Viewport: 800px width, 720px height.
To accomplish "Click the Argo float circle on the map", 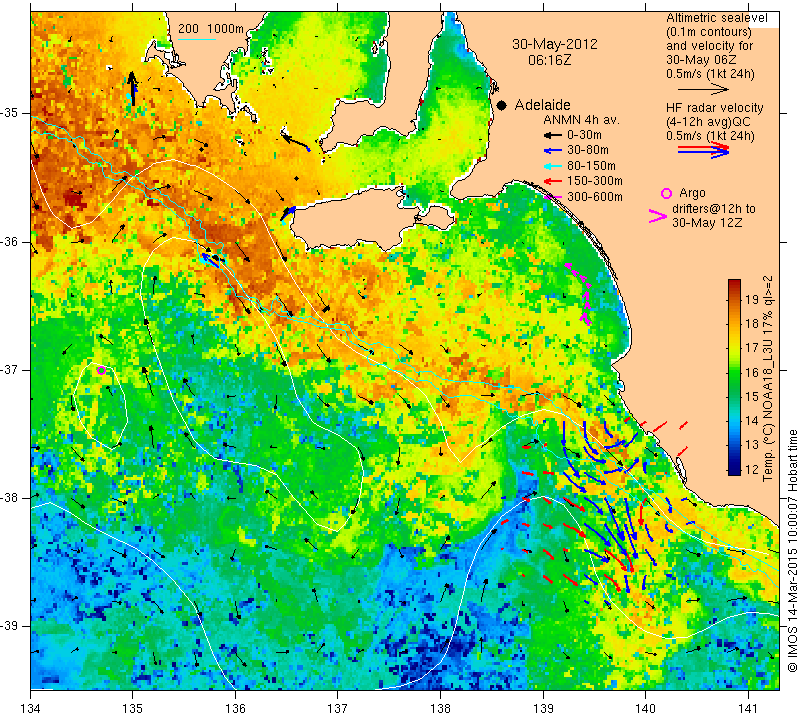I will click(x=102, y=370).
